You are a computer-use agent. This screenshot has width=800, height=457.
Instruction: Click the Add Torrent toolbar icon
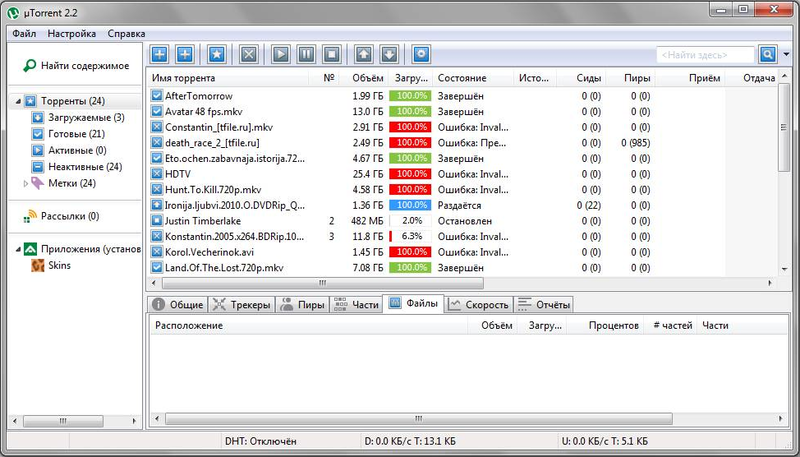[x=159, y=54]
